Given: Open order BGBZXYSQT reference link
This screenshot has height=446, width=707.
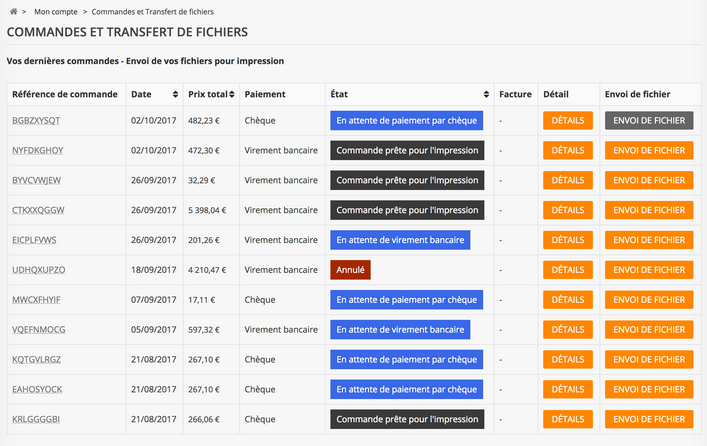Looking at the screenshot, I should [36, 120].
